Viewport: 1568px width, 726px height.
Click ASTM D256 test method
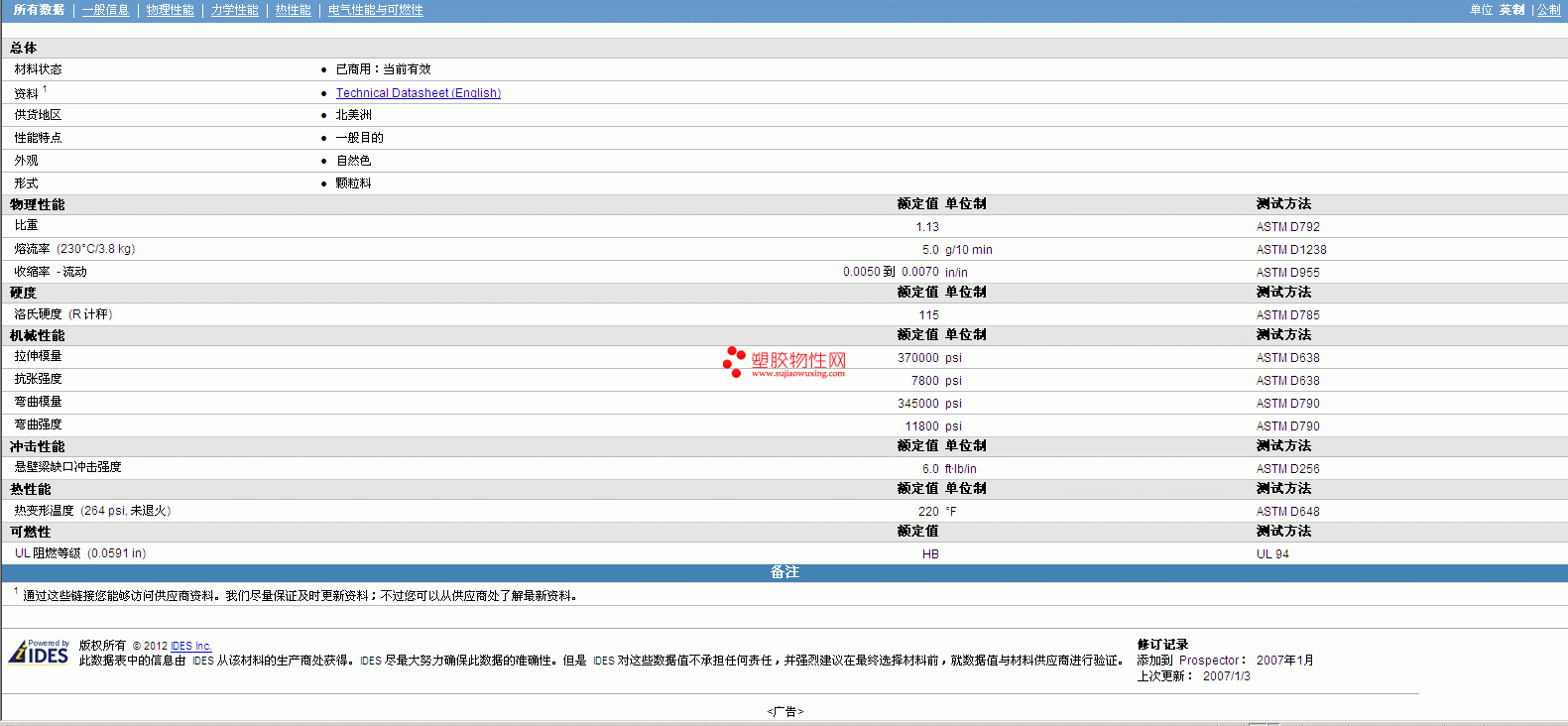[1287, 469]
